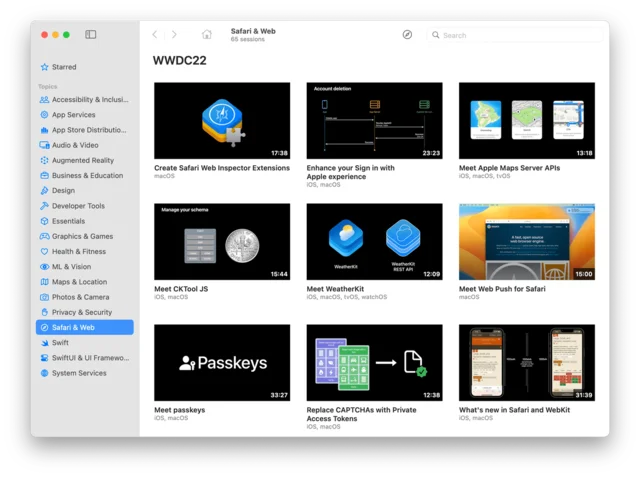Click the Meet Web Push for Safari title

coord(502,289)
